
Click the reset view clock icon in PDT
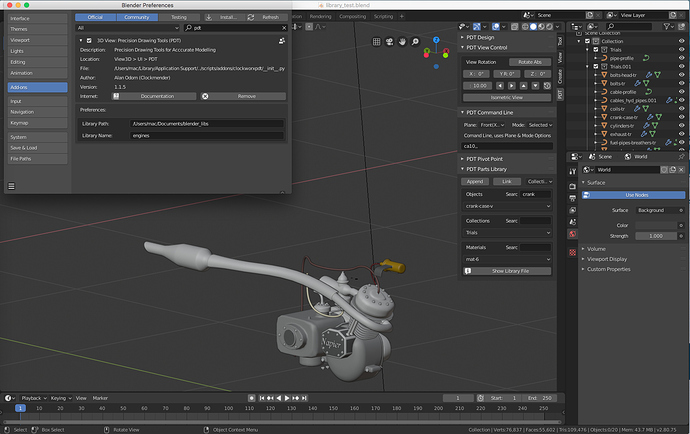click(x=547, y=86)
